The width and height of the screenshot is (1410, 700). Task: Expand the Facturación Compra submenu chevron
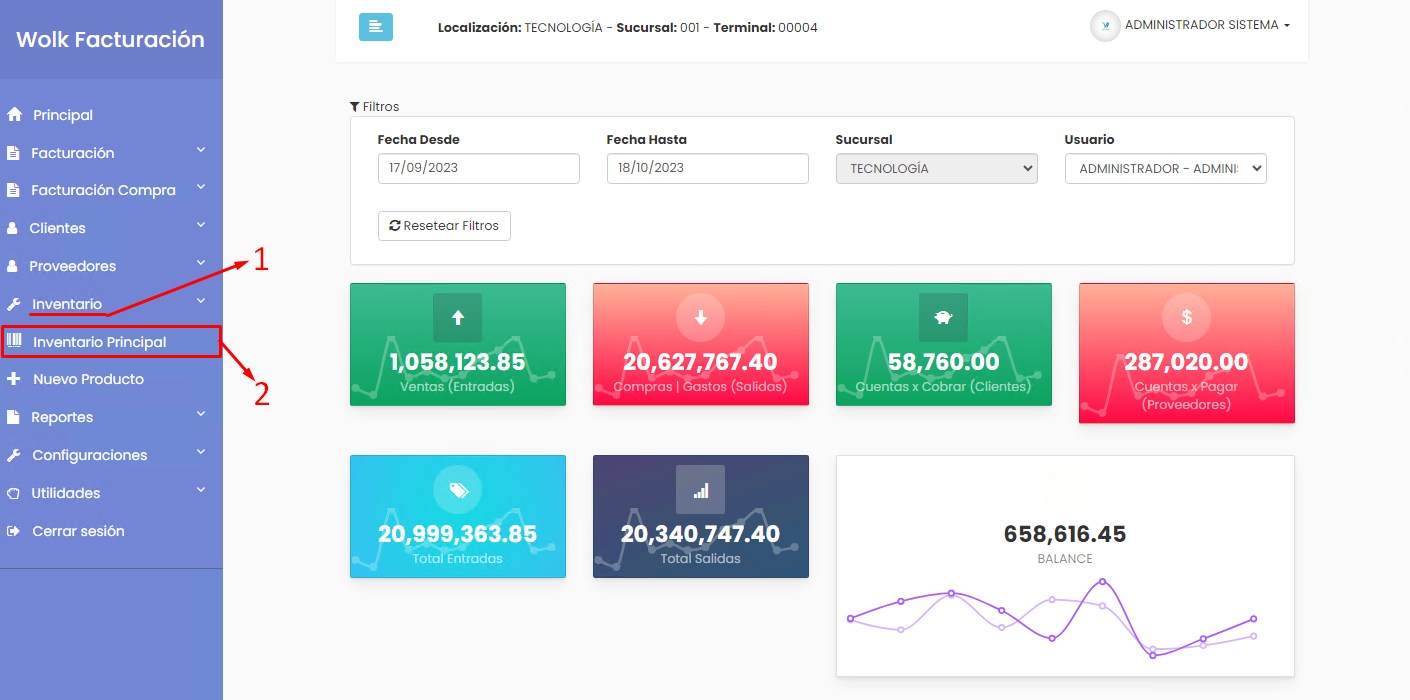201,187
